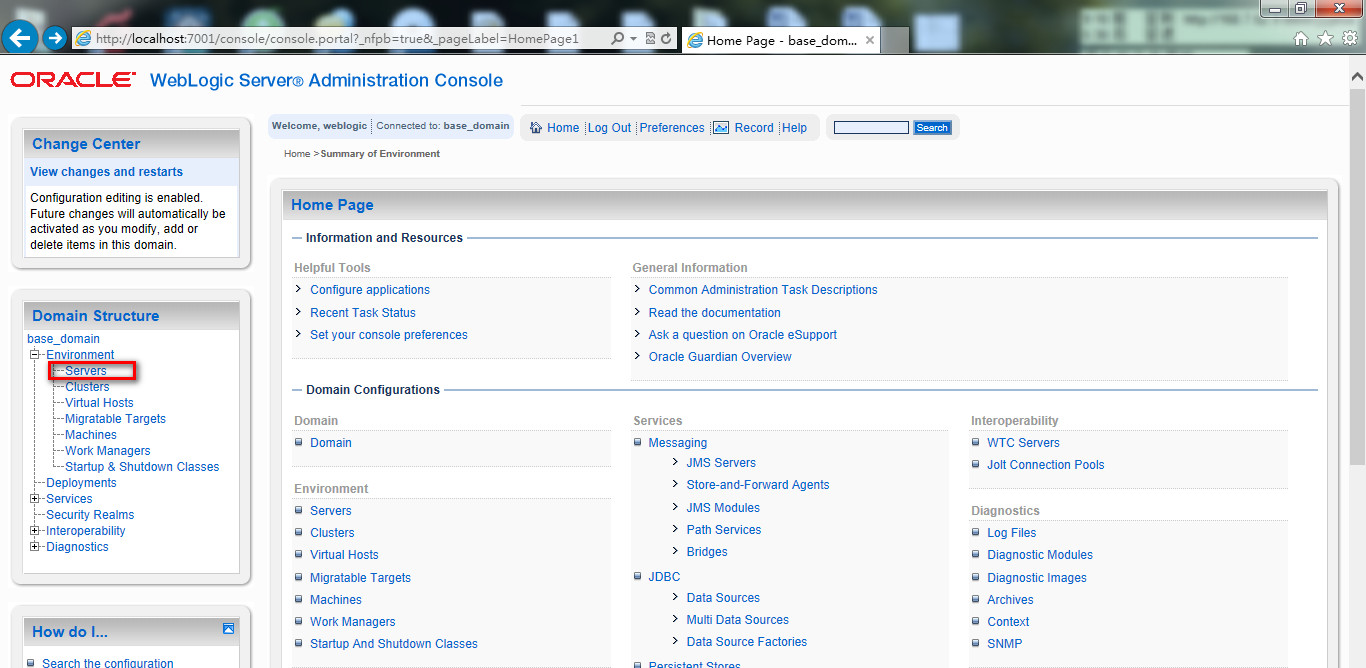Open browser home via the house icon
1366x668 pixels.
[1301, 38]
